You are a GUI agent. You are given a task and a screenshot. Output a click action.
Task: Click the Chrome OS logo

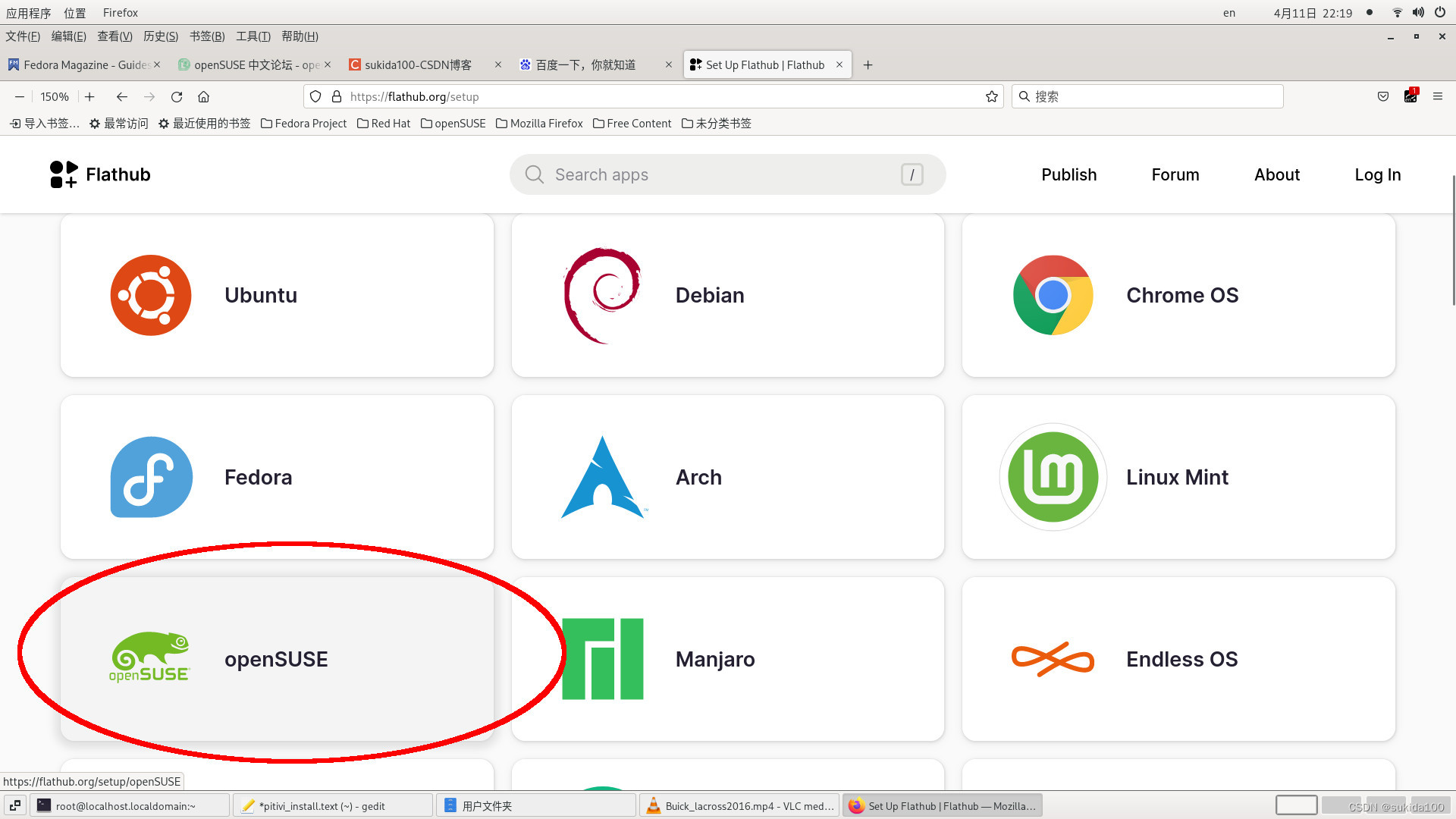click(x=1053, y=295)
